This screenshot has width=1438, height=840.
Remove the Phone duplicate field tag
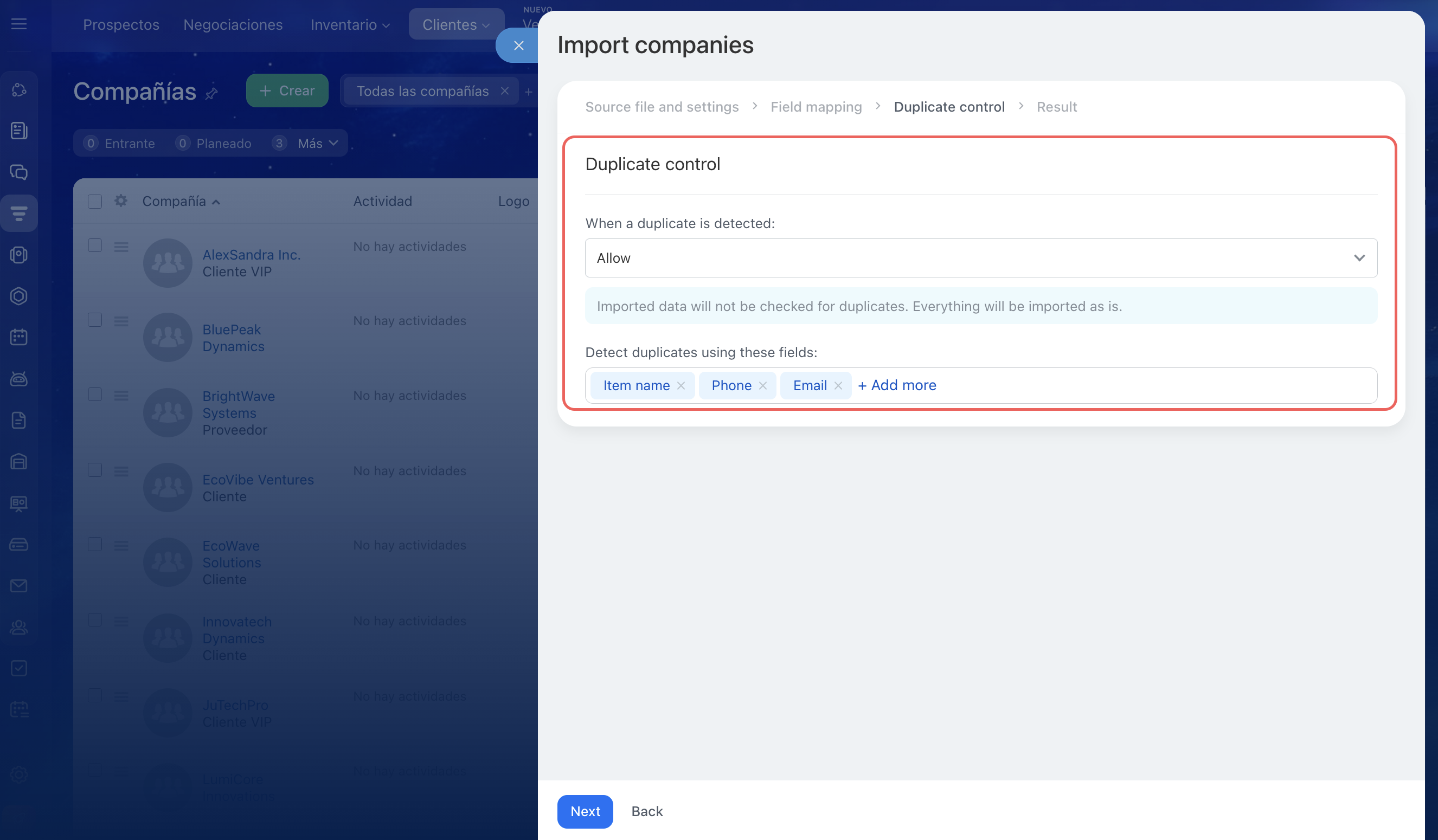point(762,385)
